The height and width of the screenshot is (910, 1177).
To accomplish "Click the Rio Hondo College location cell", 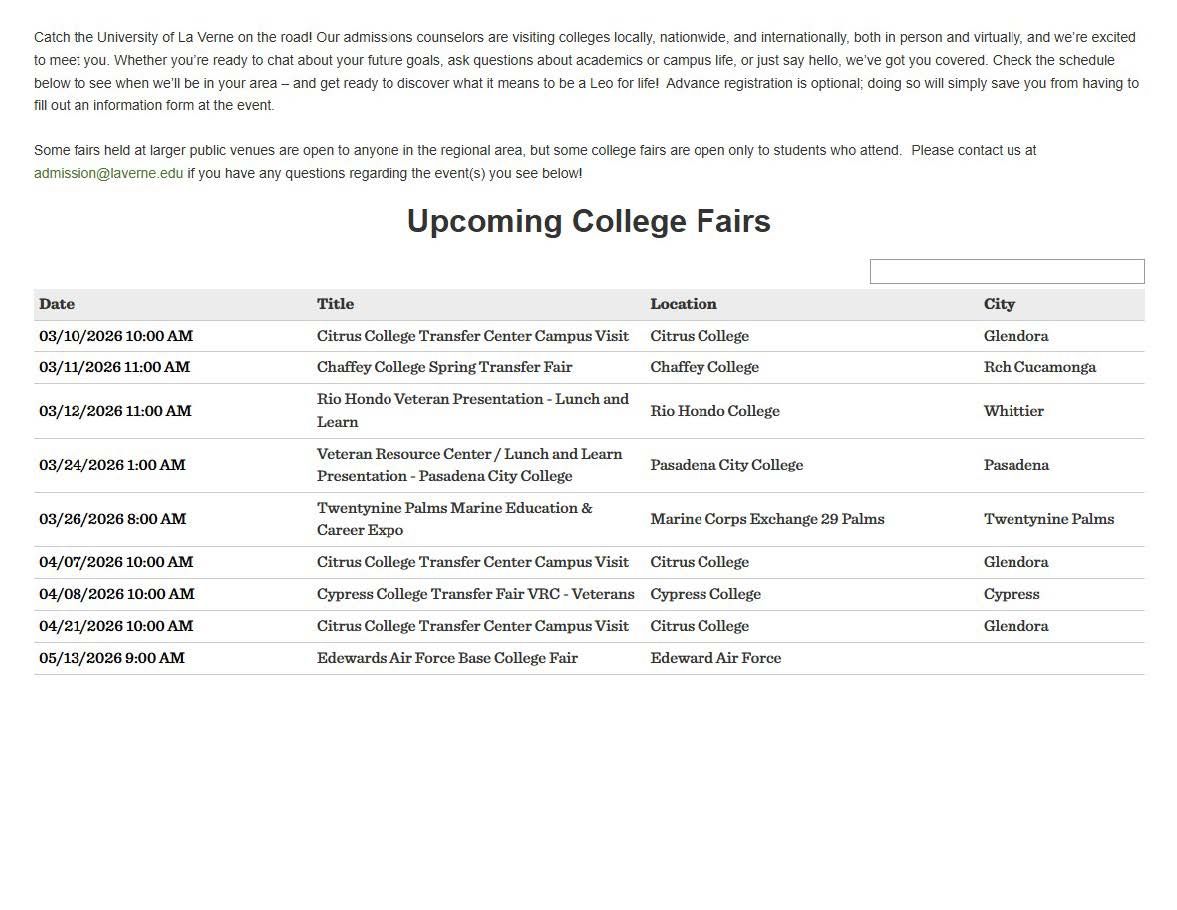I will (x=714, y=411).
